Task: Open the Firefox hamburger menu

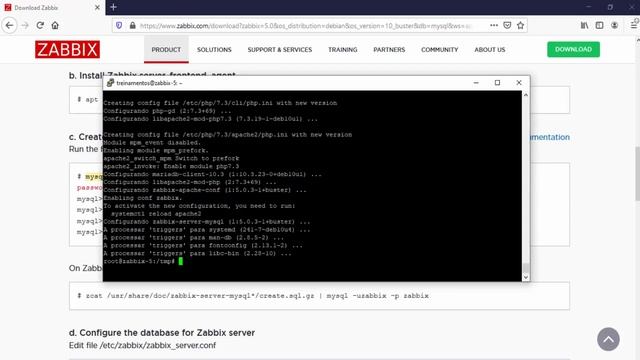Action: coord(634,25)
